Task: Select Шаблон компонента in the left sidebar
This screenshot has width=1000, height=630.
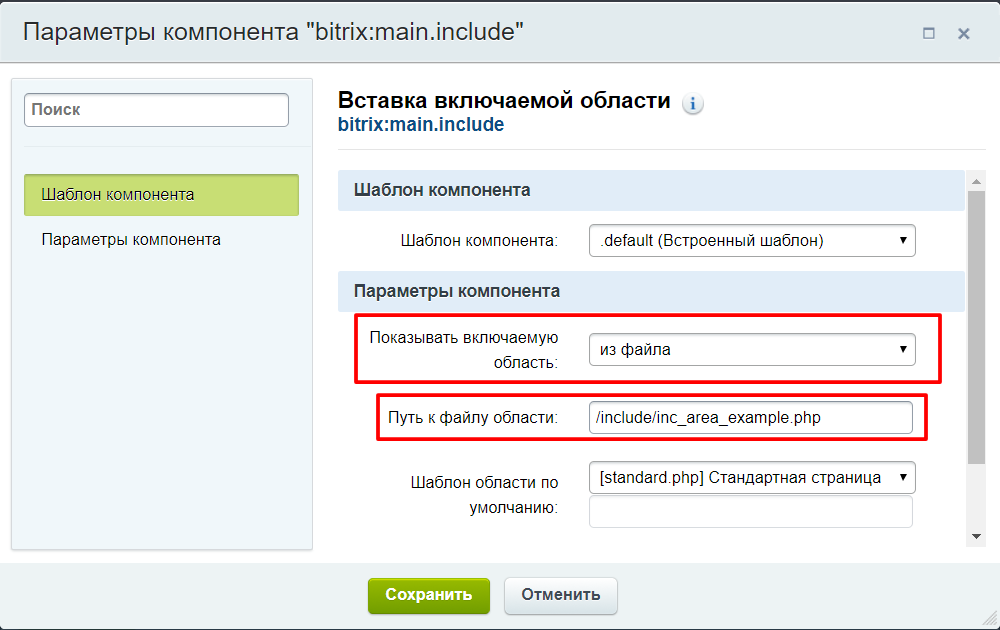Action: click(x=161, y=194)
